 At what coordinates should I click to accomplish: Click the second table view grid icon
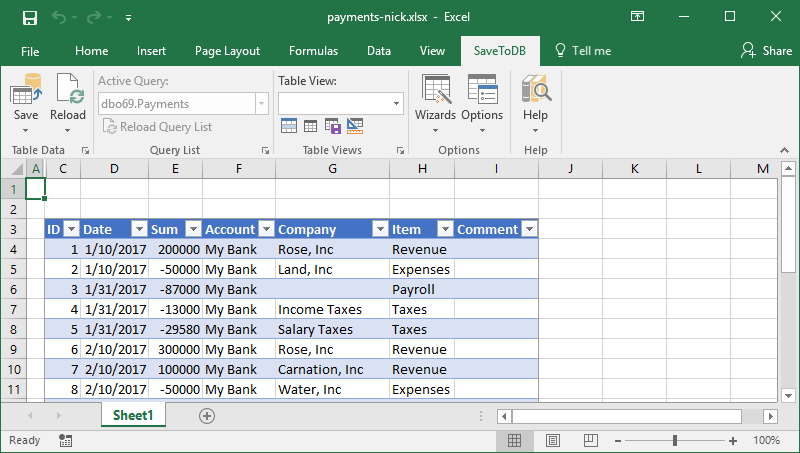pyautogui.click(x=310, y=125)
